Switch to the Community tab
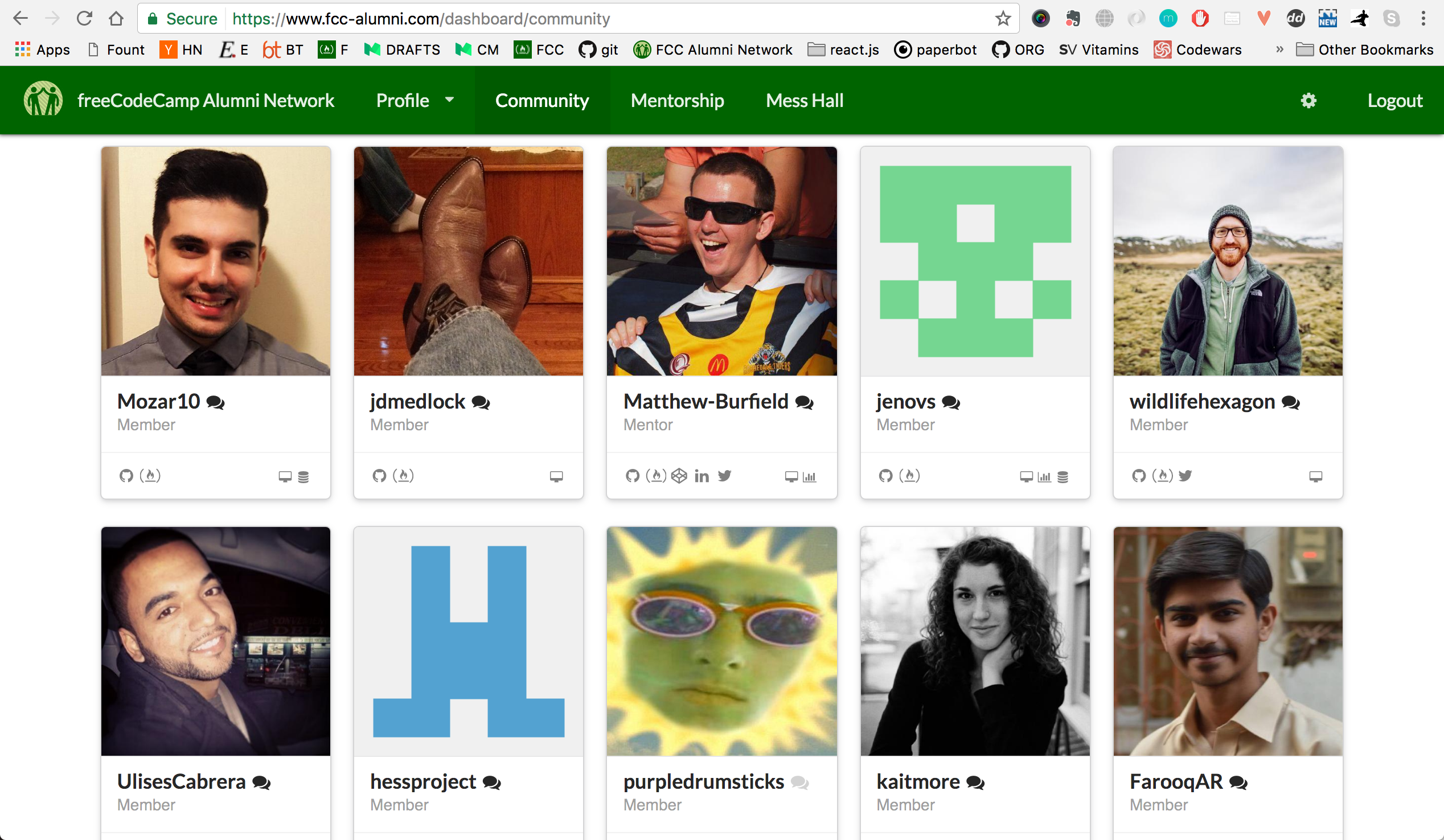Image resolution: width=1444 pixels, height=840 pixels. 542,101
